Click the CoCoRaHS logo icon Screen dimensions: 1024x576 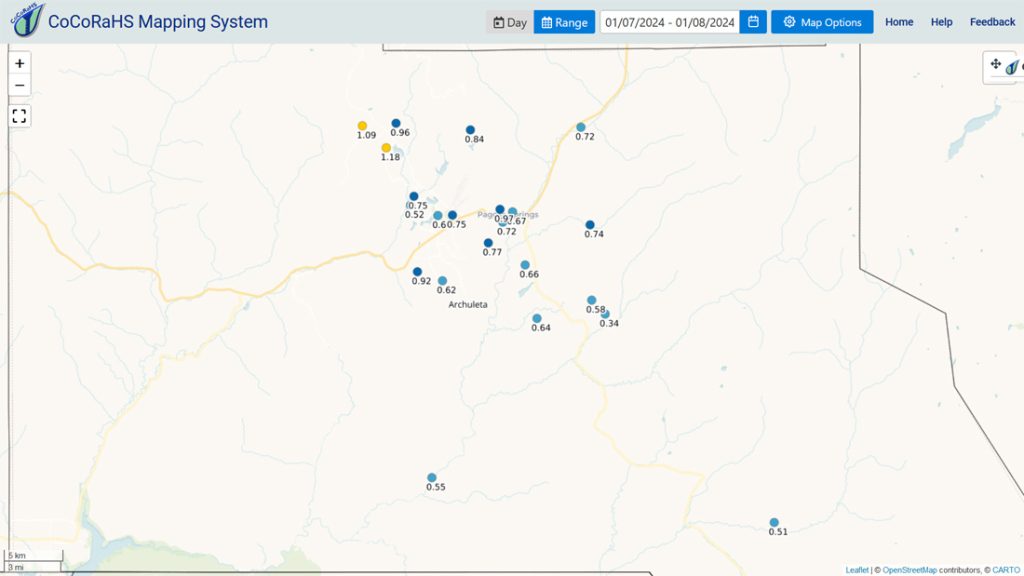tap(27, 20)
